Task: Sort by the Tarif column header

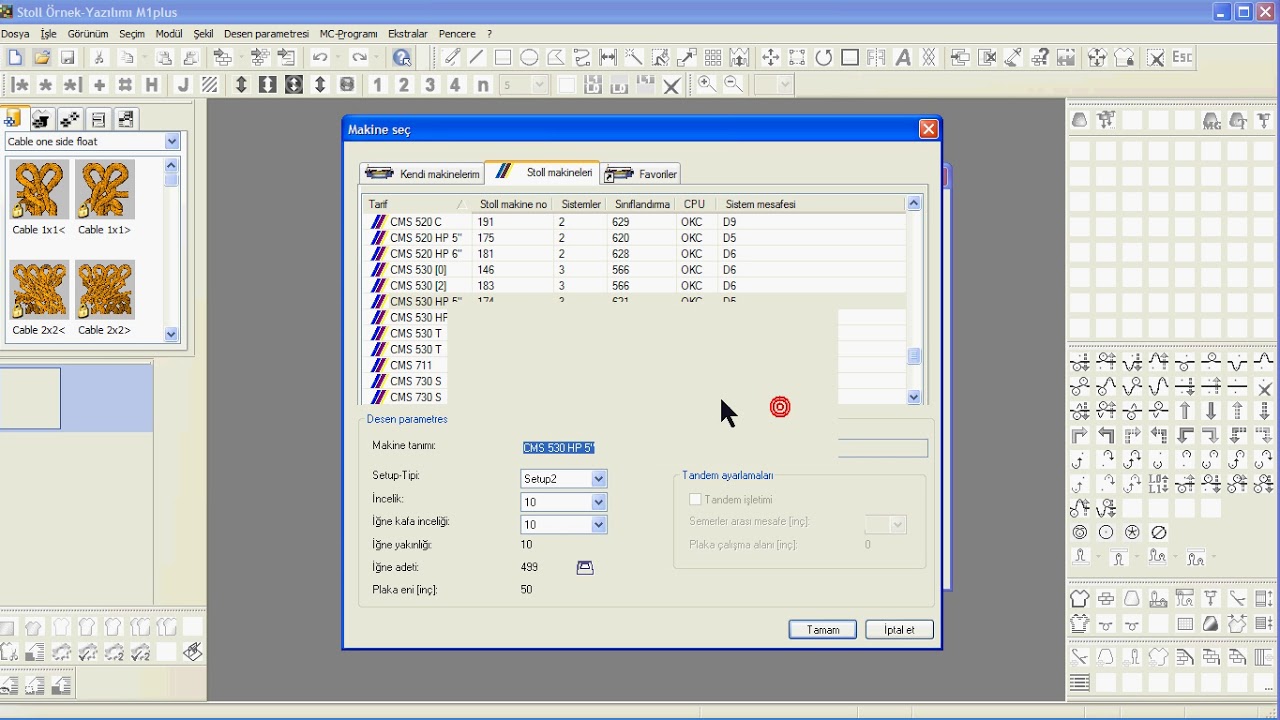Action: coord(414,204)
